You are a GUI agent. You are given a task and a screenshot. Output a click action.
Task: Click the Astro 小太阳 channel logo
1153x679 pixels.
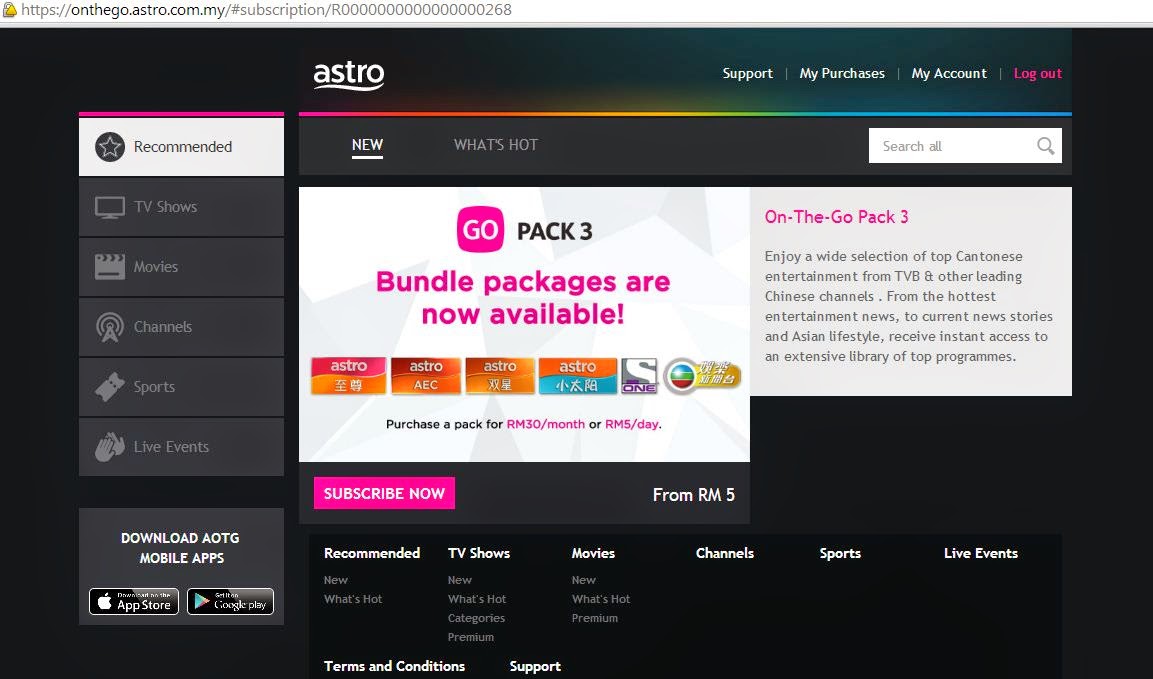coord(577,376)
